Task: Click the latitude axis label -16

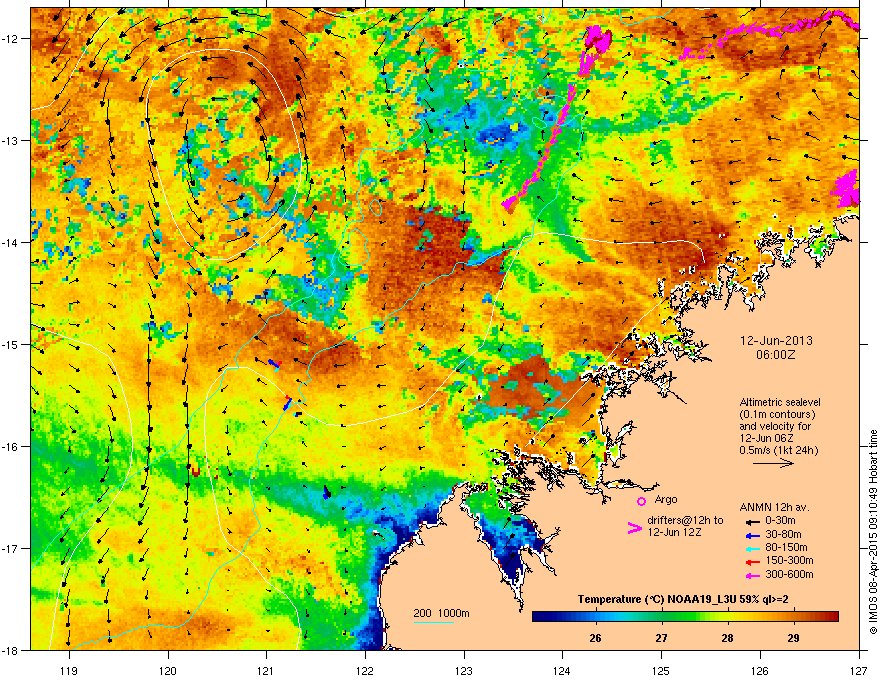Action: tap(10, 447)
